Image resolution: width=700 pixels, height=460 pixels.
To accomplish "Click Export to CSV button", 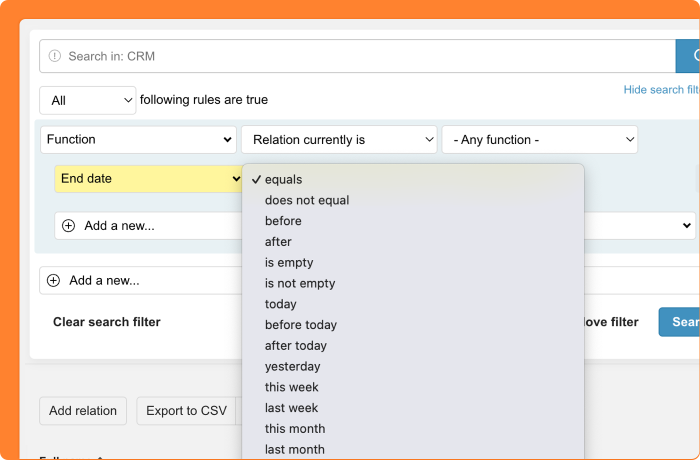I will click(x=186, y=411).
